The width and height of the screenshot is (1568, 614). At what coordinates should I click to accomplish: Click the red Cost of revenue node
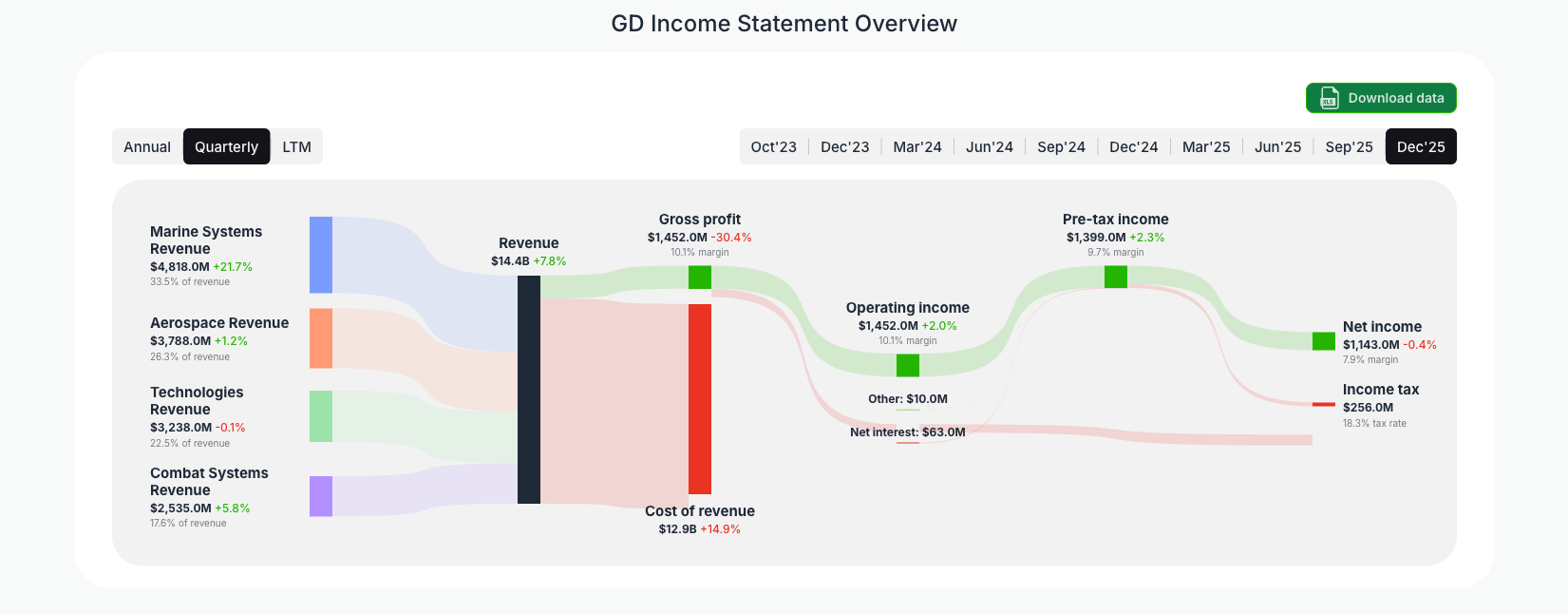tap(700, 399)
